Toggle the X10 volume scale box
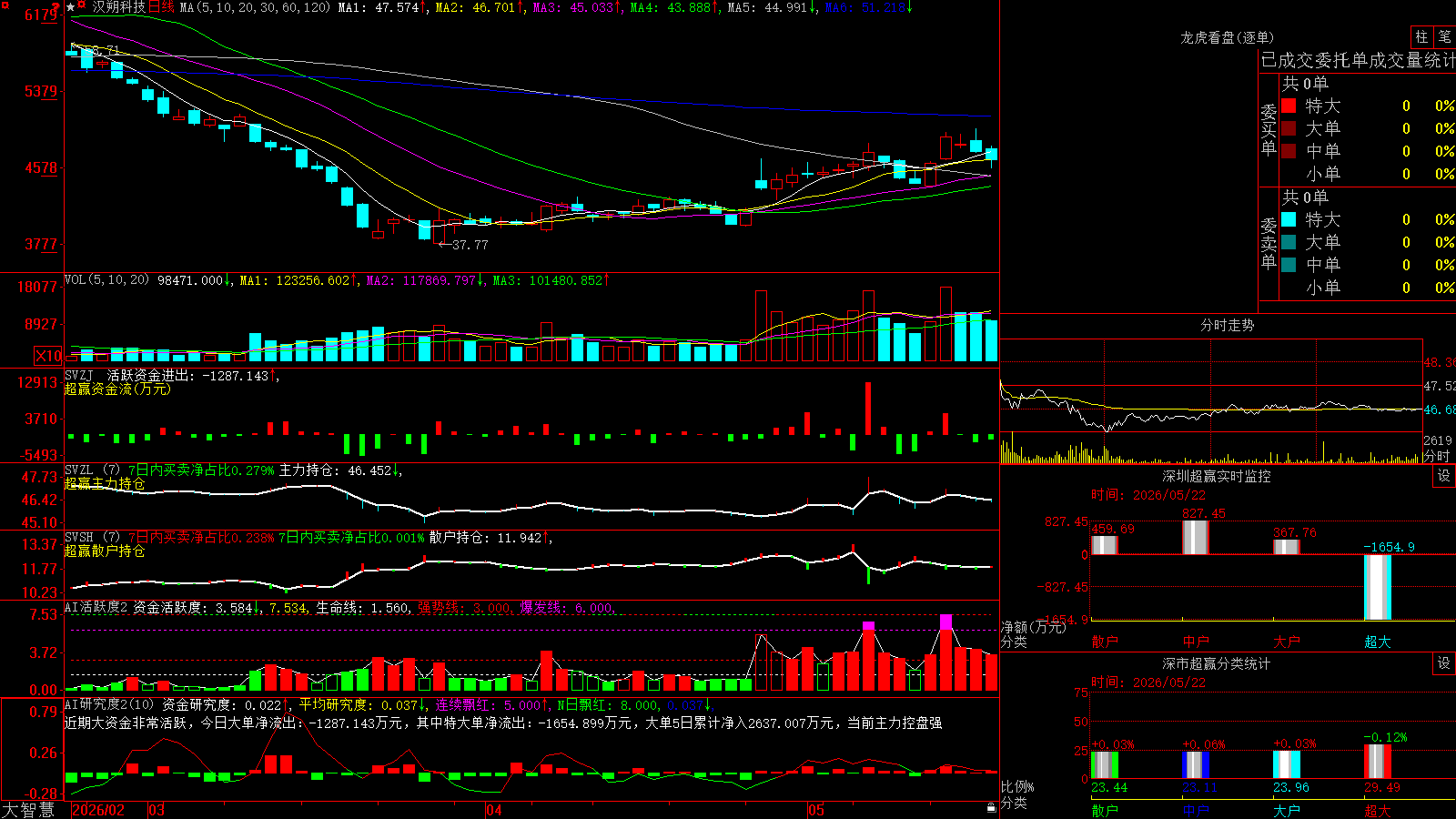The image size is (1456, 819). (48, 356)
